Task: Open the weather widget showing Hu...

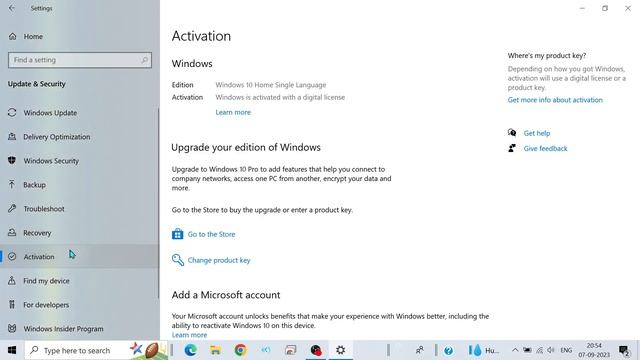Action: tap(484, 350)
